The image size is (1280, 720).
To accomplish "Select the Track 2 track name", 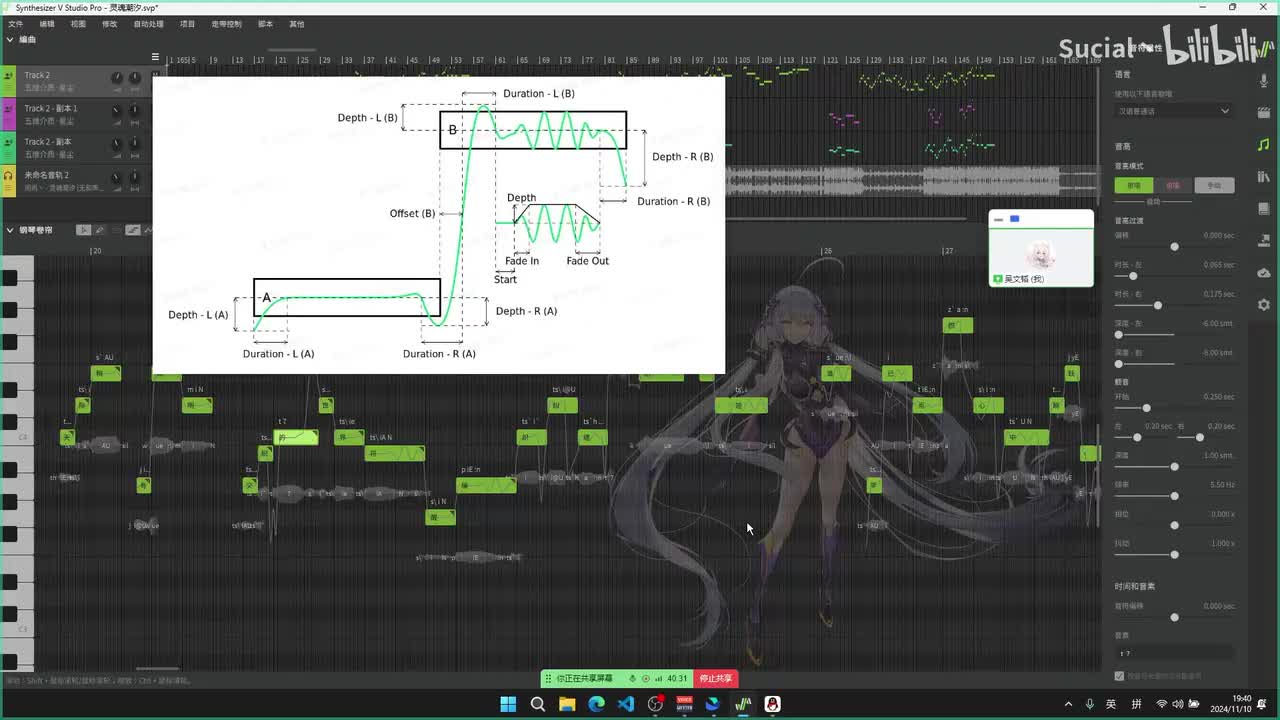I will pos(37,75).
